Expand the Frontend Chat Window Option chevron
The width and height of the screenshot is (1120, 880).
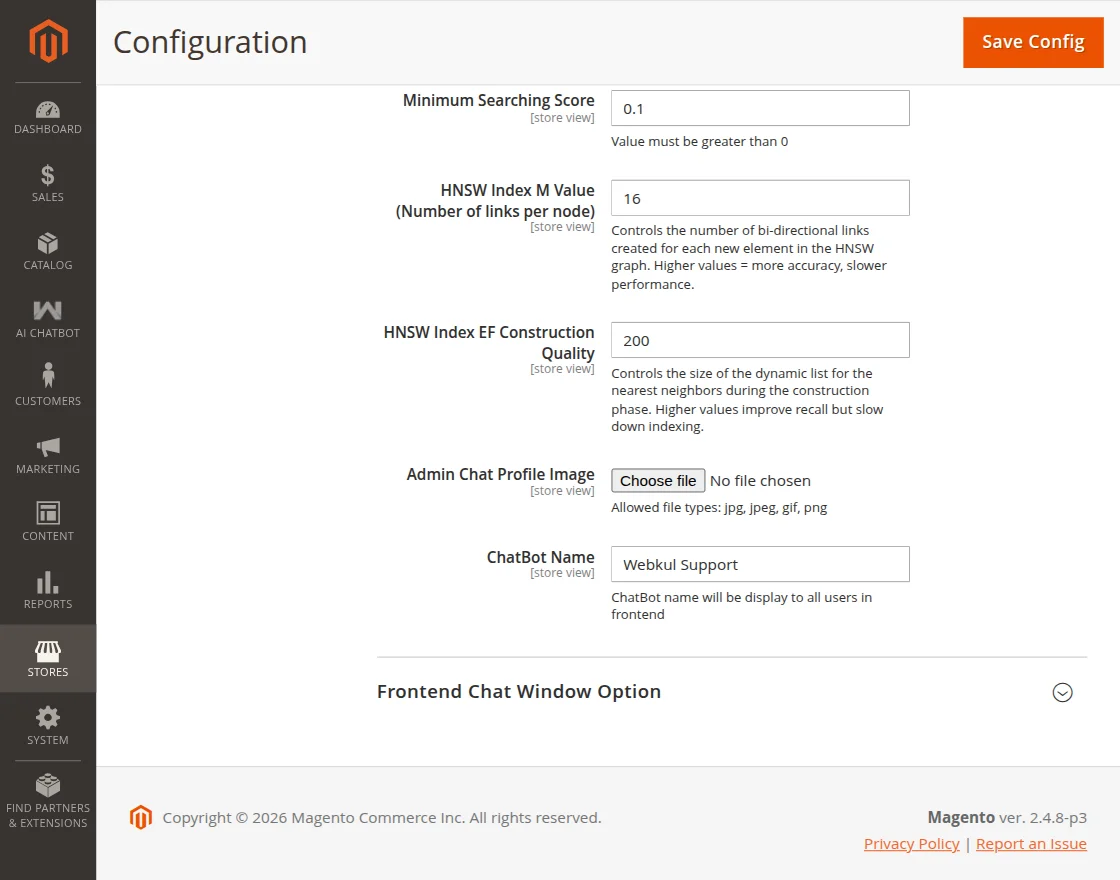coord(1062,692)
